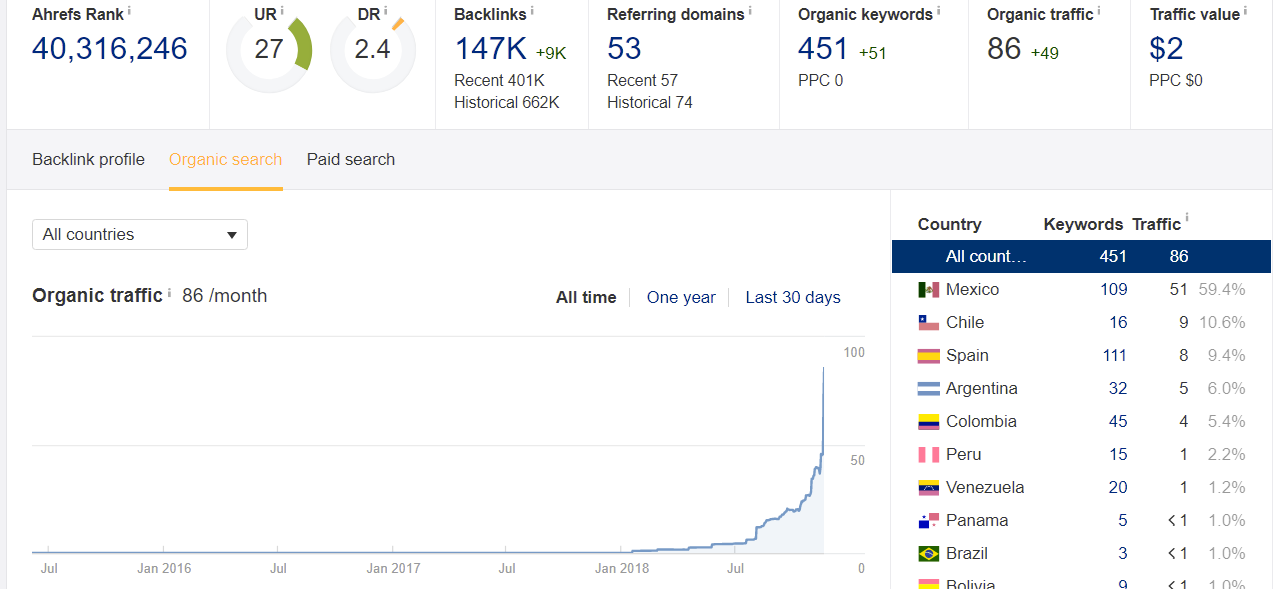Click the Referring domains info icon

749,11
